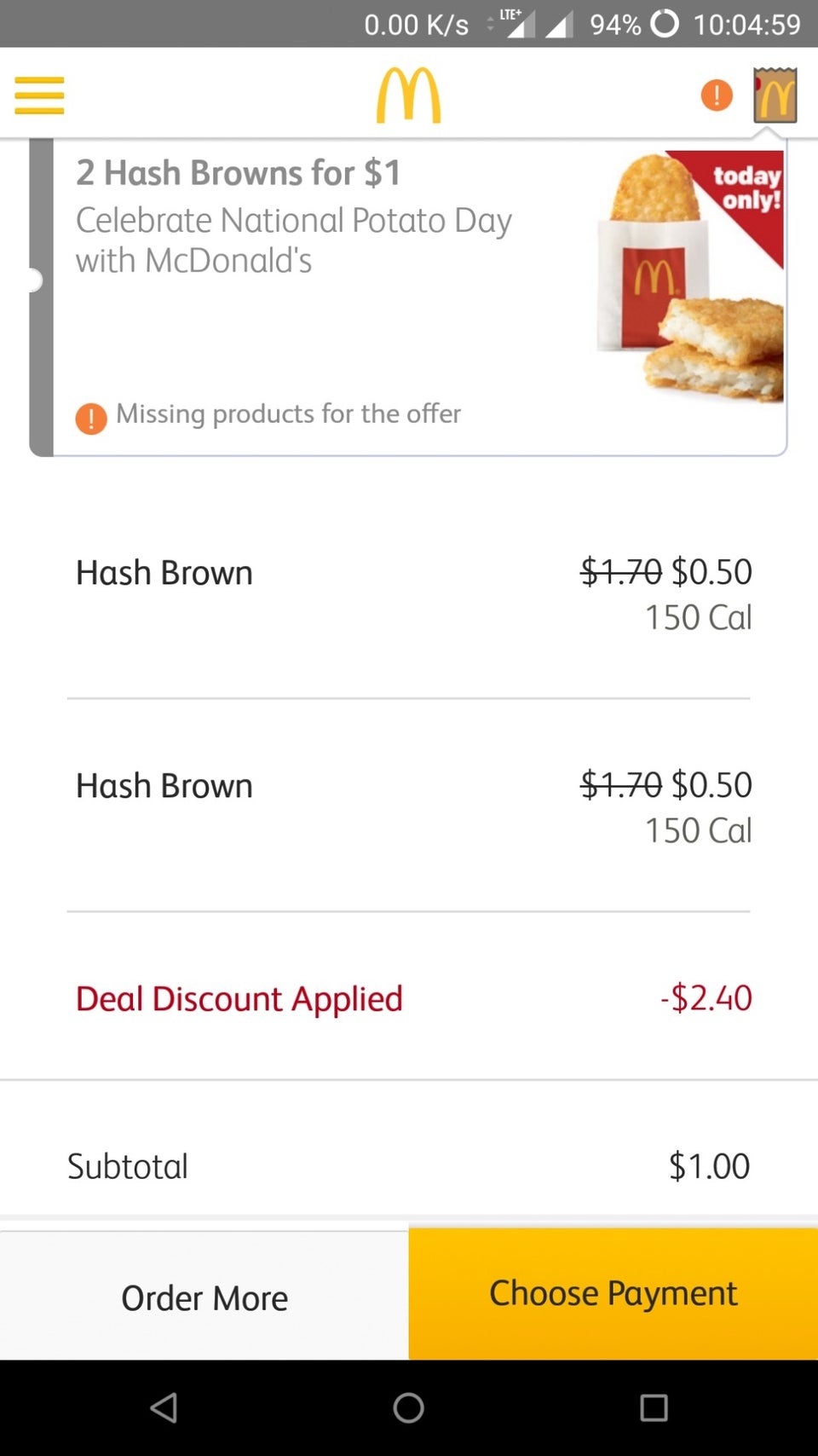
Task: Tap the McDonald's golden arches logo
Action: pyautogui.click(x=409, y=95)
